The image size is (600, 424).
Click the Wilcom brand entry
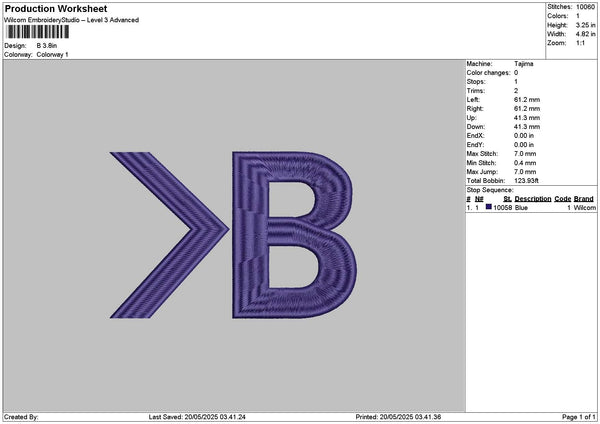(584, 207)
